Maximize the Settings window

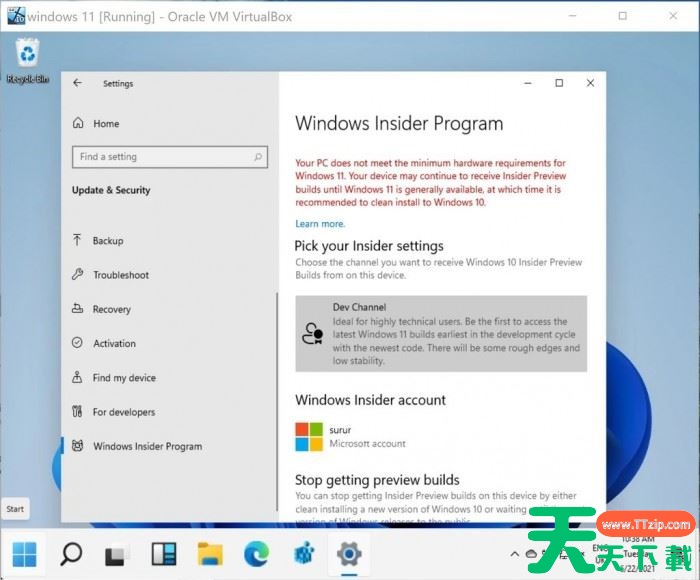559,83
